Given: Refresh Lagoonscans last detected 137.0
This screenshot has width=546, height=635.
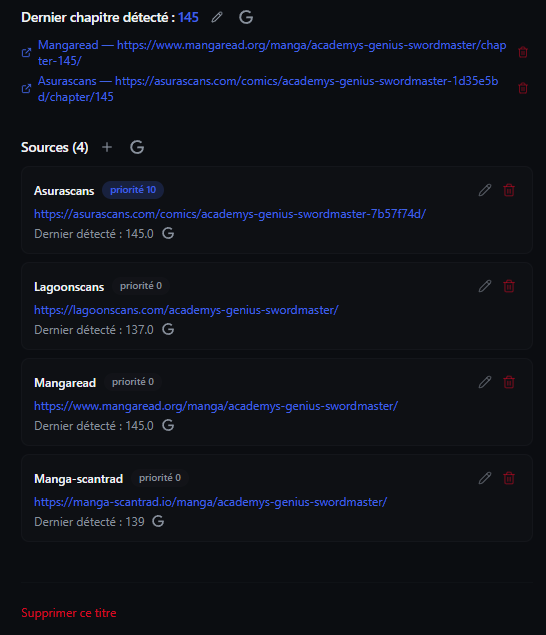Looking at the screenshot, I should [168, 329].
